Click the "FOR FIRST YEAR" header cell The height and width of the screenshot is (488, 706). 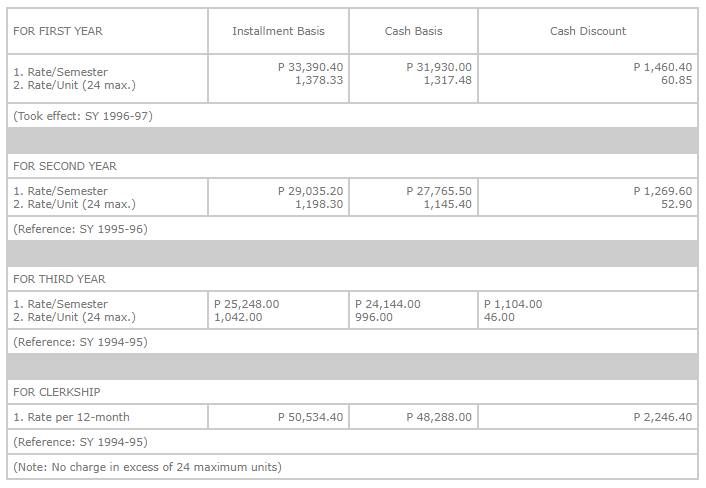58,31
